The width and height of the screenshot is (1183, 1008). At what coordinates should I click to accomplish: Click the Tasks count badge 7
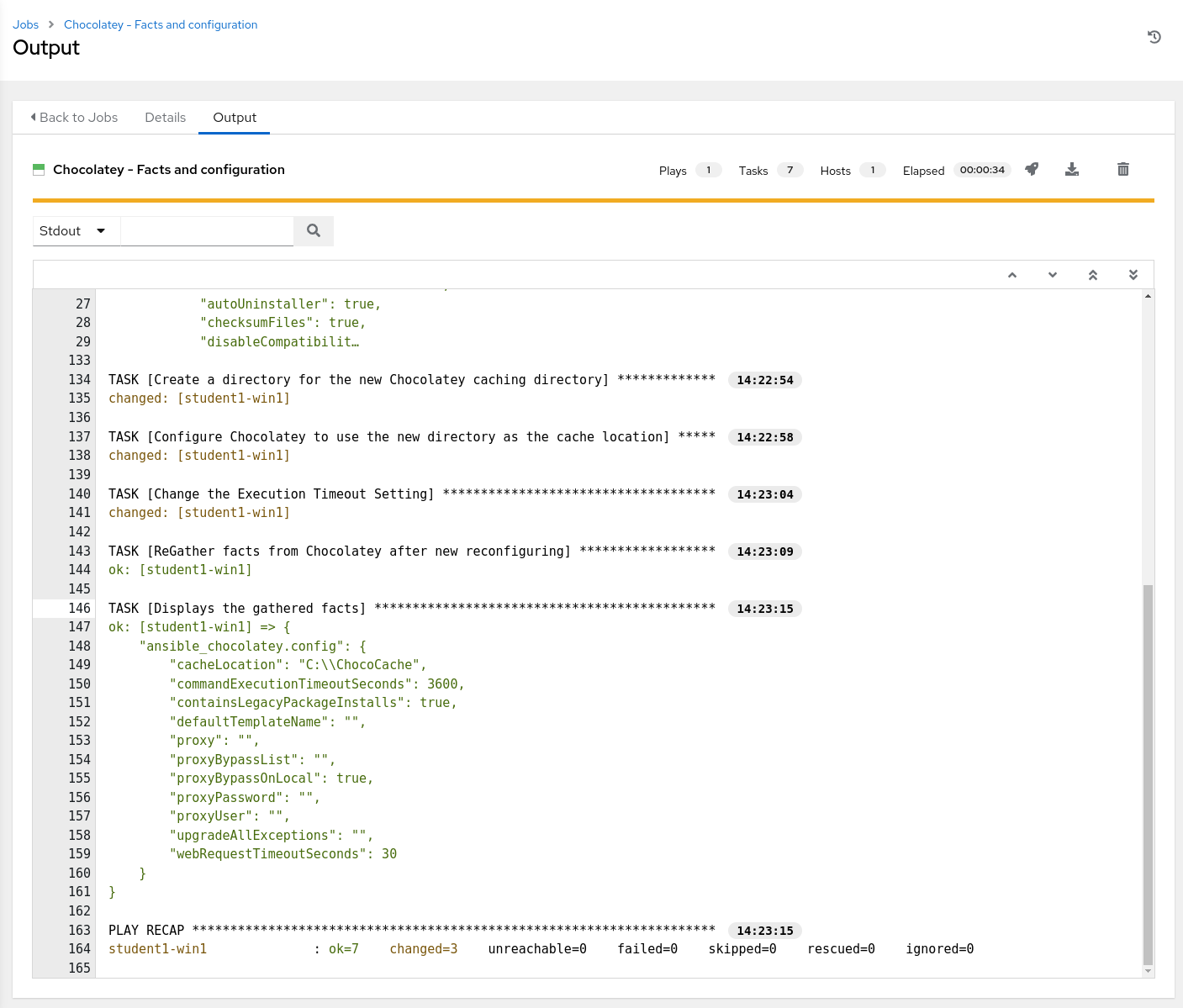pyautogui.click(x=790, y=170)
